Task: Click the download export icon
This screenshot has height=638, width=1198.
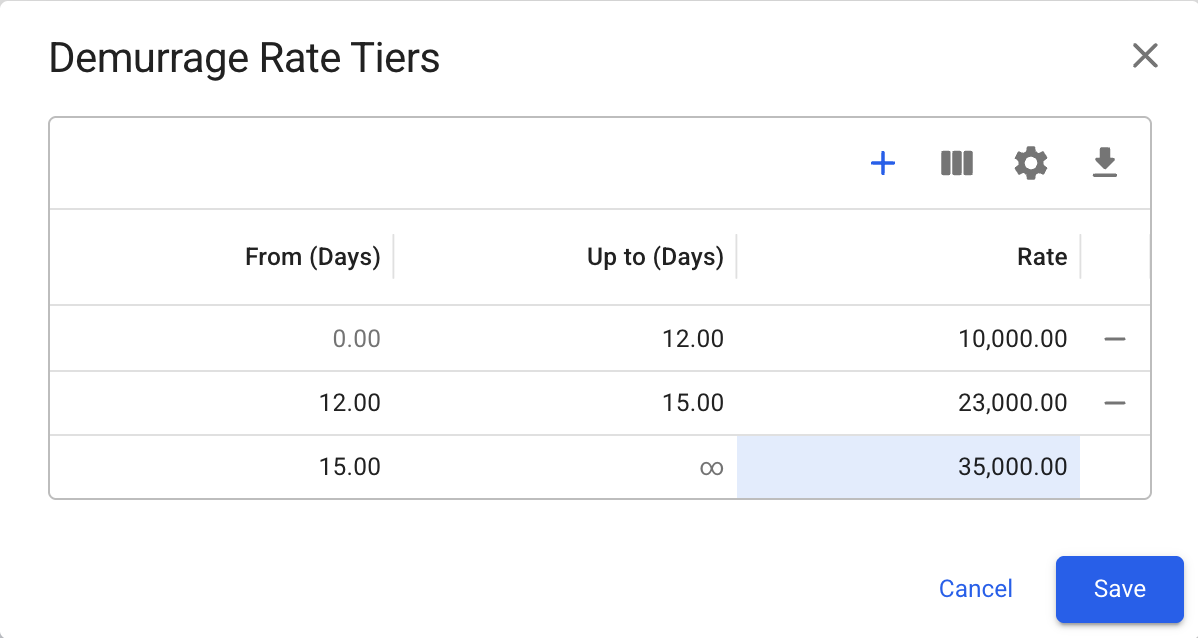Action: pos(1104,163)
